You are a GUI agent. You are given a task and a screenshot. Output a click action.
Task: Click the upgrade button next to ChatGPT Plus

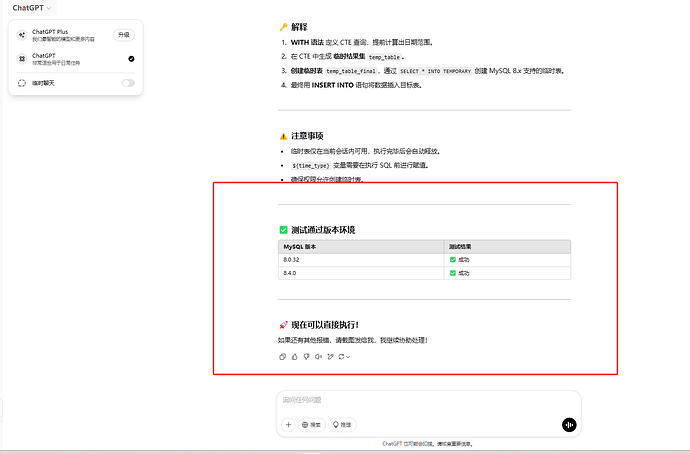pos(124,35)
